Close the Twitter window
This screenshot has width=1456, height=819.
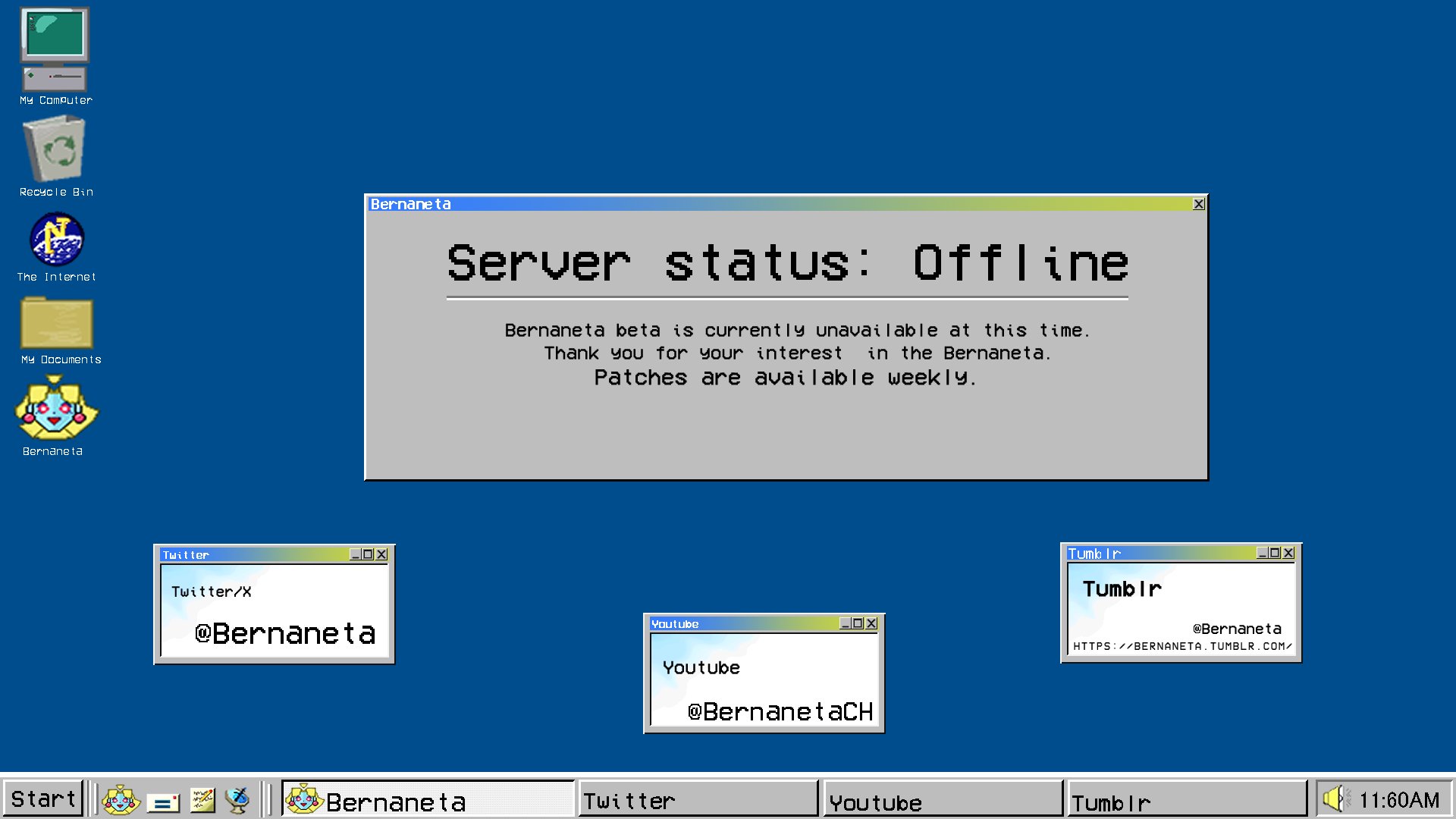pos(381,554)
